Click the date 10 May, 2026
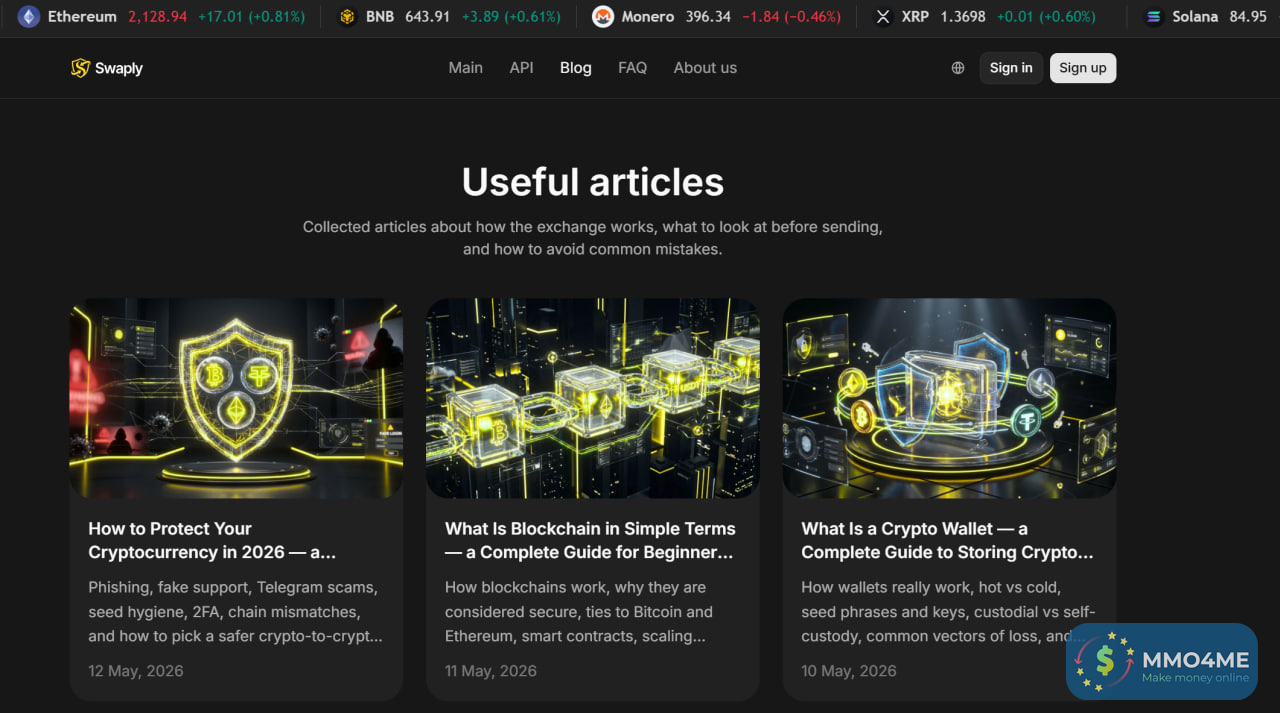This screenshot has height=713, width=1280. click(x=848, y=671)
